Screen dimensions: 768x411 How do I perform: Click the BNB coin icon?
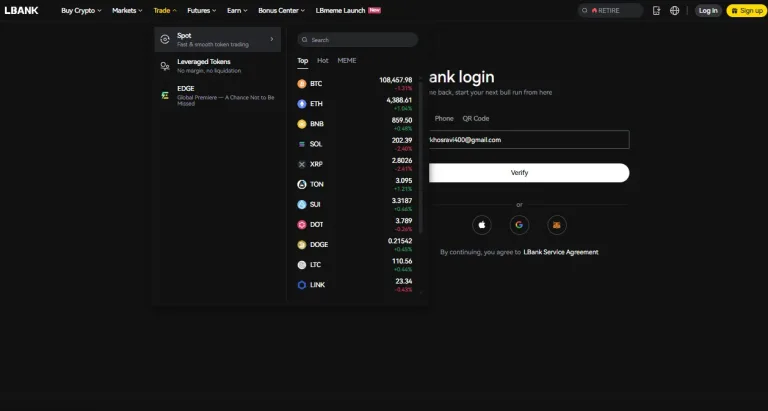[x=302, y=124]
